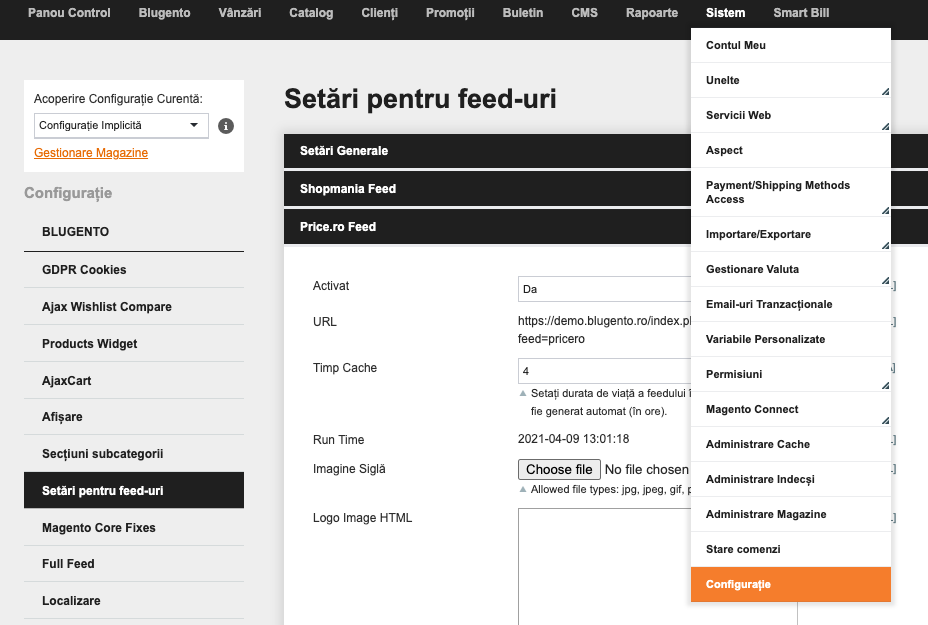
Task: Expand the Magento Connect submenu
Action: 791,409
